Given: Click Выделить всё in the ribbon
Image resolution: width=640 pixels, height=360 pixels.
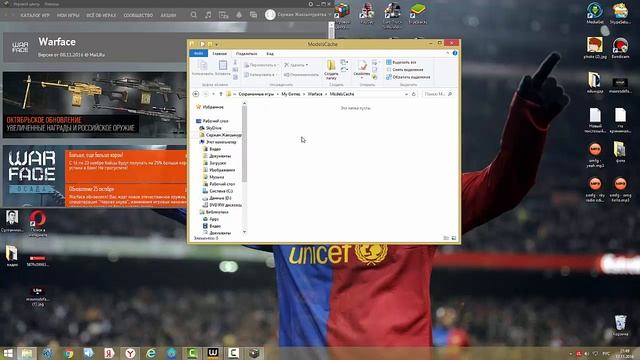Looking at the screenshot, I should (x=401, y=62).
